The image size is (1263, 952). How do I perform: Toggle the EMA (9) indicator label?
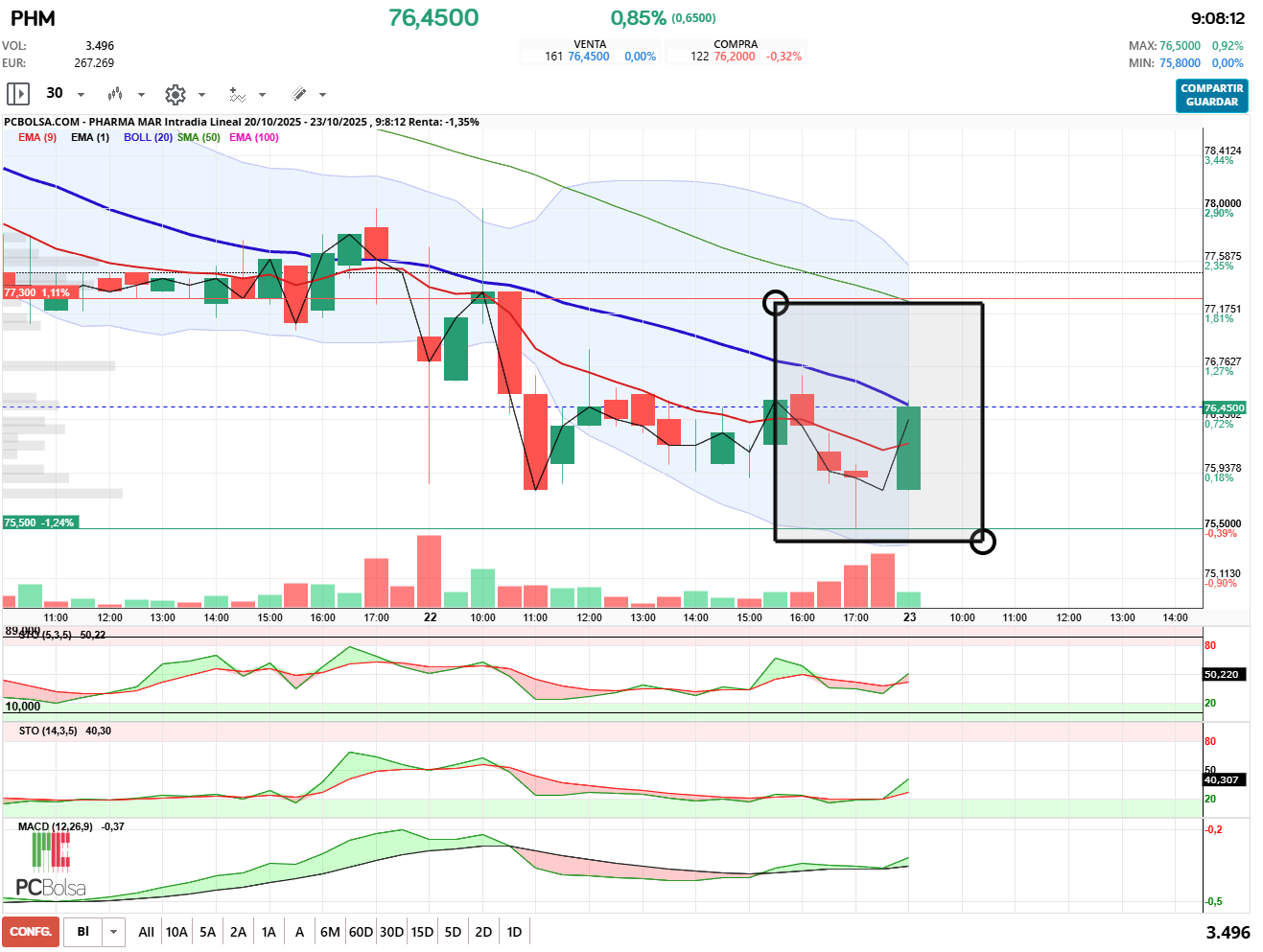[x=37, y=137]
